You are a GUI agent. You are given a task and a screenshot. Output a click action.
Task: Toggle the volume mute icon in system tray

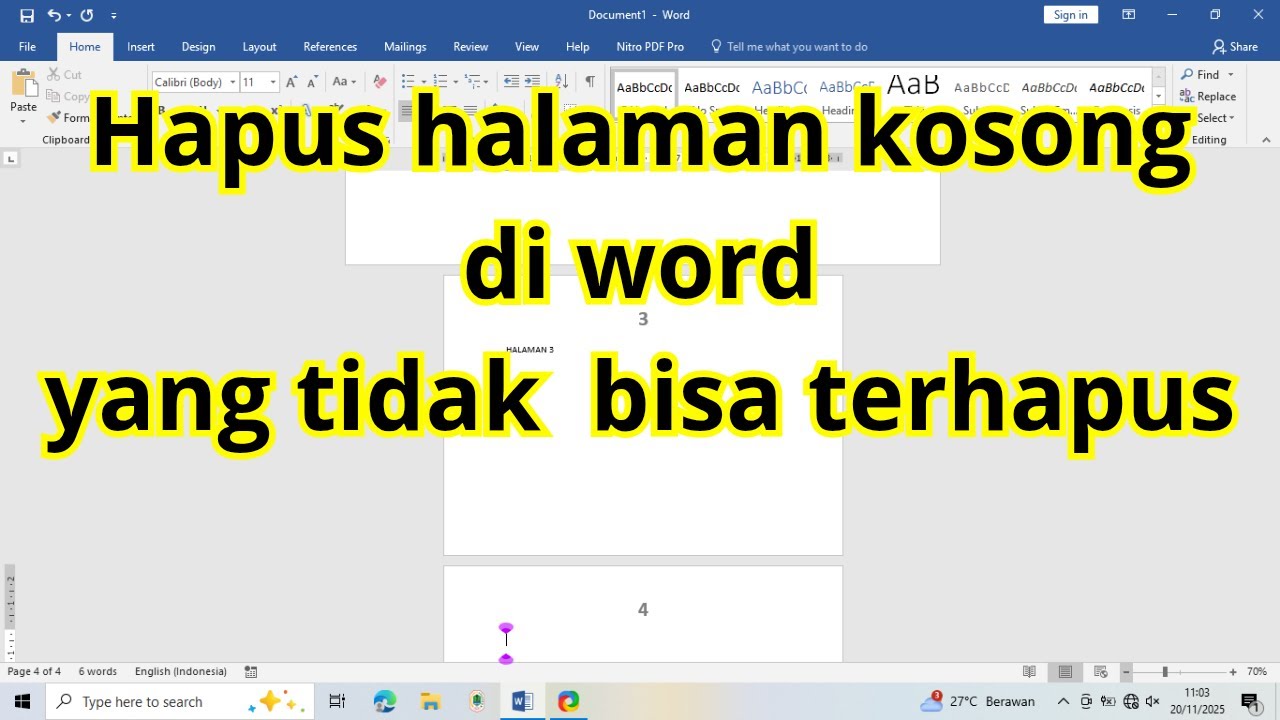[1152, 701]
